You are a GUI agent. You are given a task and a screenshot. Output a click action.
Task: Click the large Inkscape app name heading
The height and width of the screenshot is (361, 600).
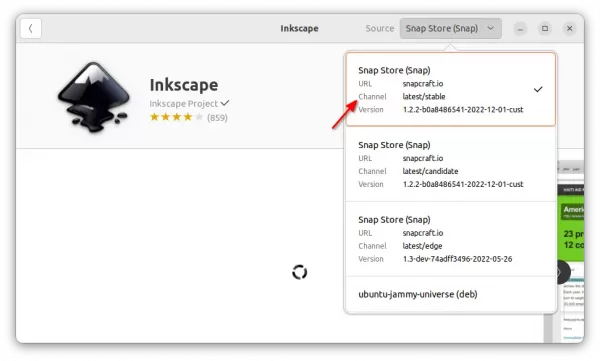(x=184, y=85)
